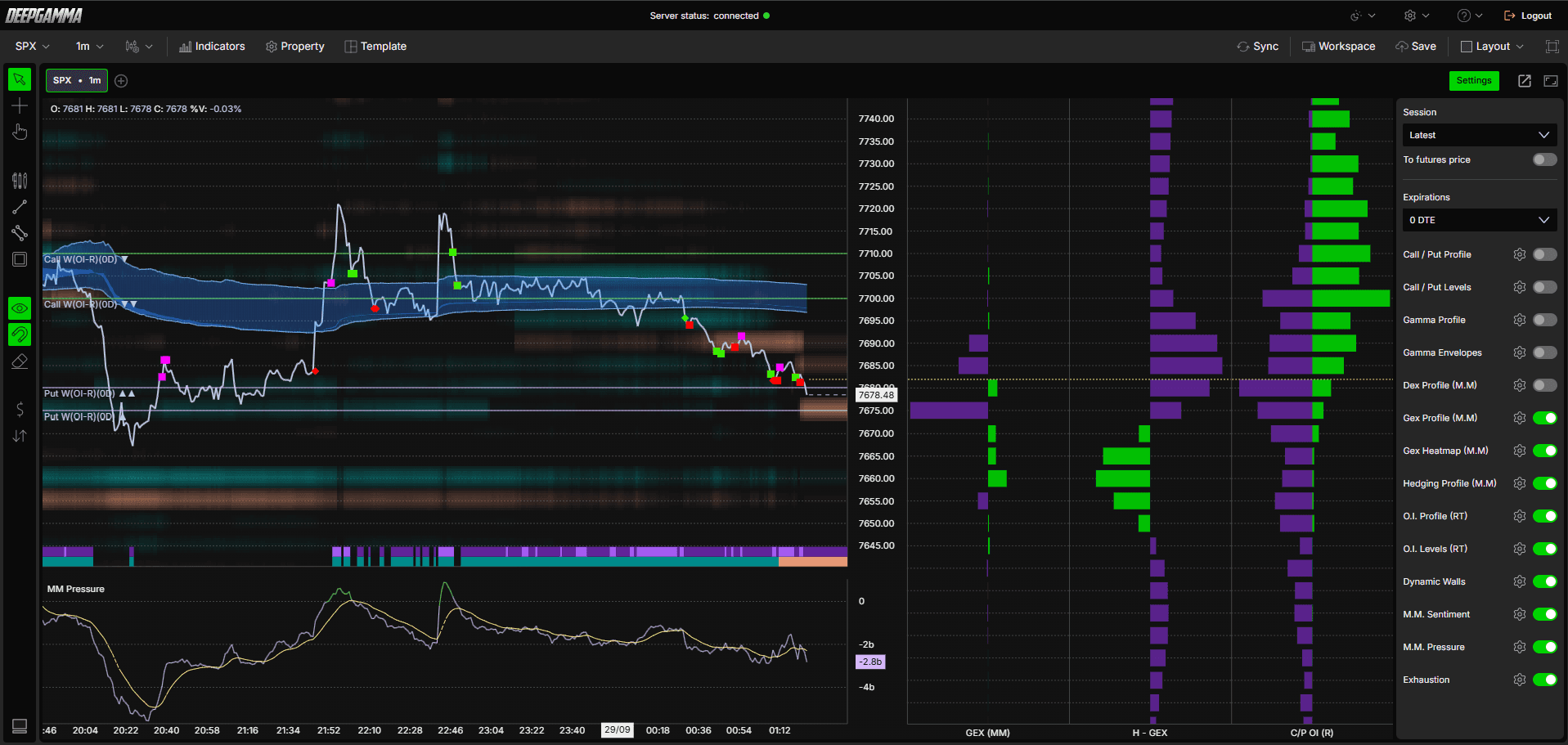Viewport: 1568px width, 745px height.
Task: Click the 29/09 date marker on time axis
Action: click(x=618, y=730)
